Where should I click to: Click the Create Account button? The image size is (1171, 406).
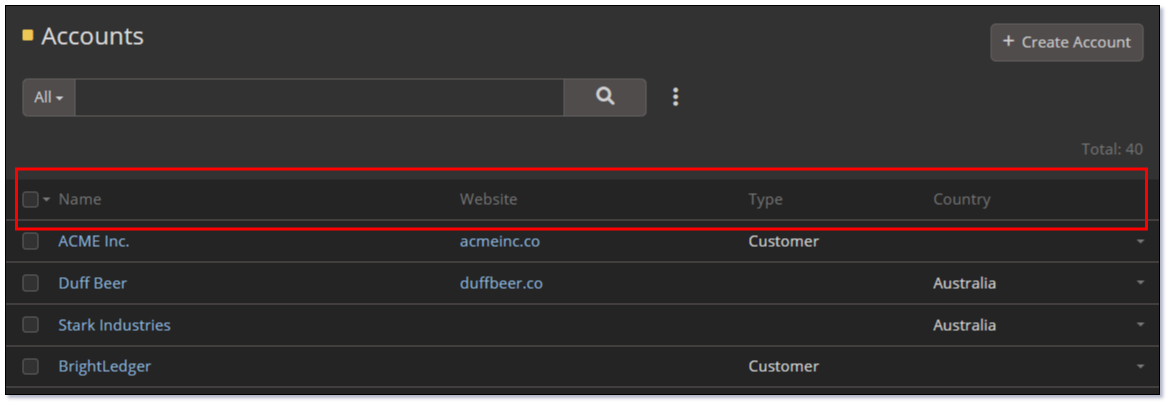pyautogui.click(x=1066, y=43)
